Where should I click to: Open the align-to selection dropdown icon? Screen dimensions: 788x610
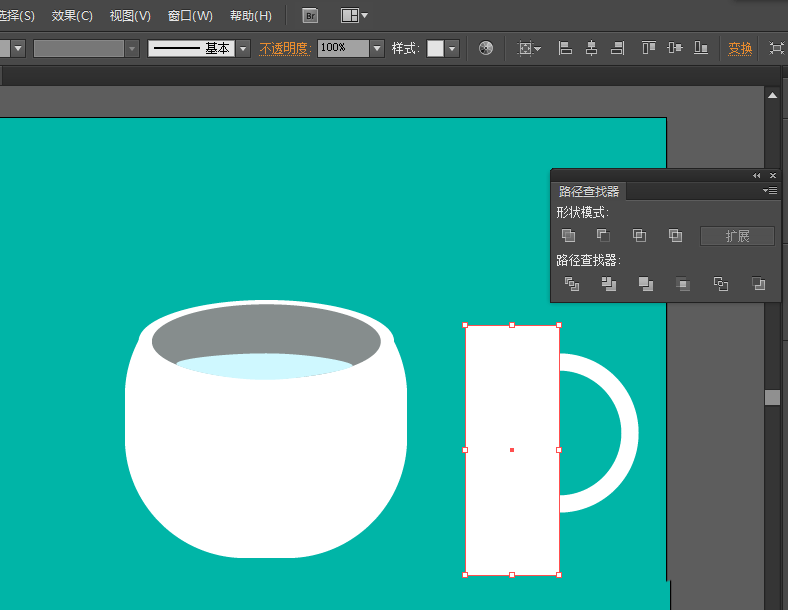pos(529,48)
